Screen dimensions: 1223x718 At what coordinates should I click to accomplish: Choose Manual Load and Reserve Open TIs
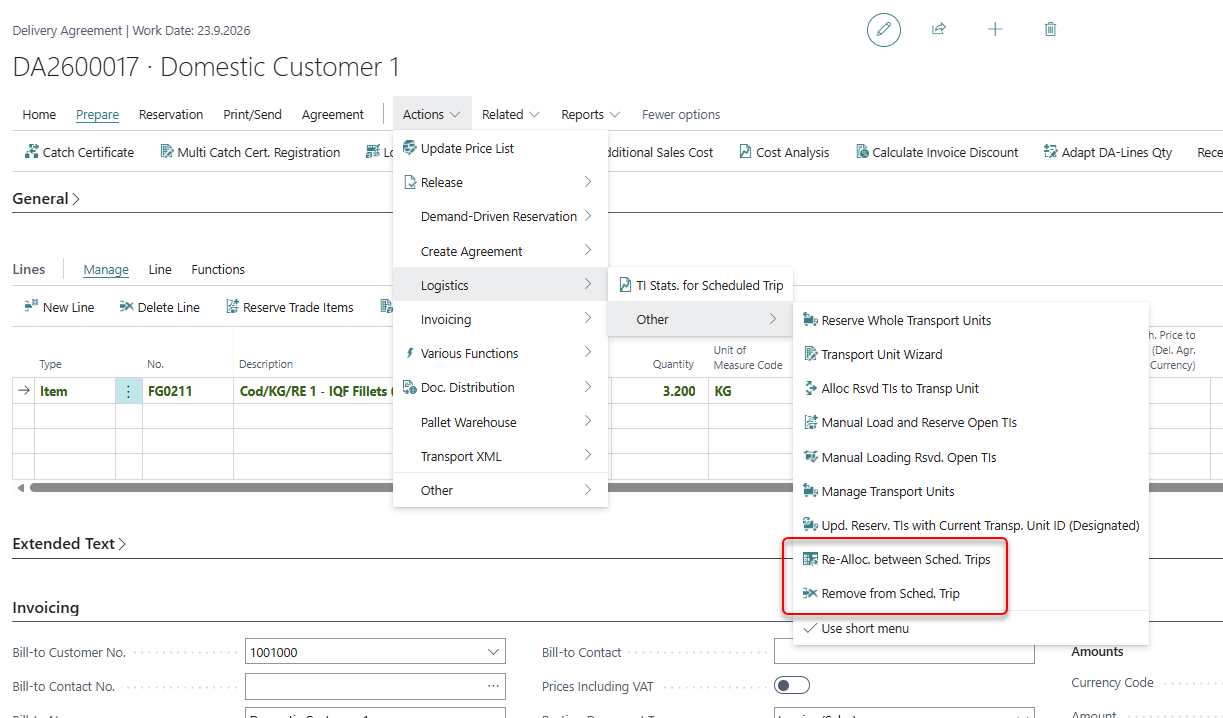(x=971, y=422)
